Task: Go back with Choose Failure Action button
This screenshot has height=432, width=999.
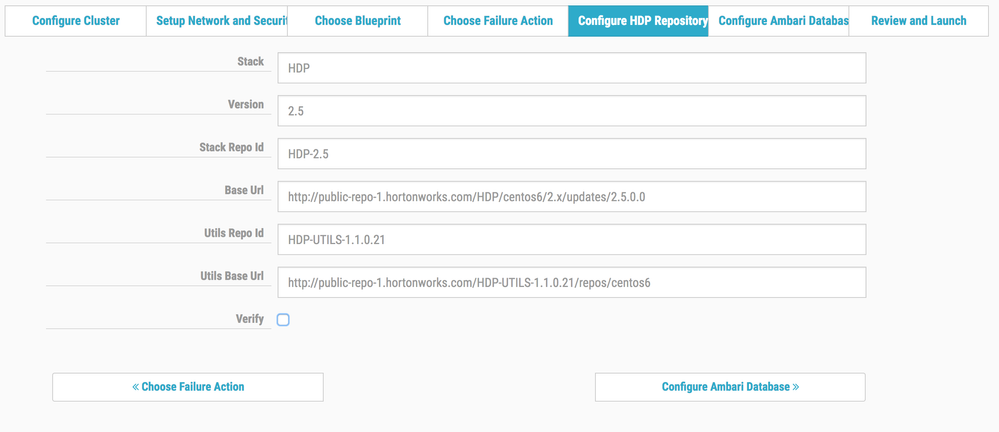Action: [x=188, y=387]
